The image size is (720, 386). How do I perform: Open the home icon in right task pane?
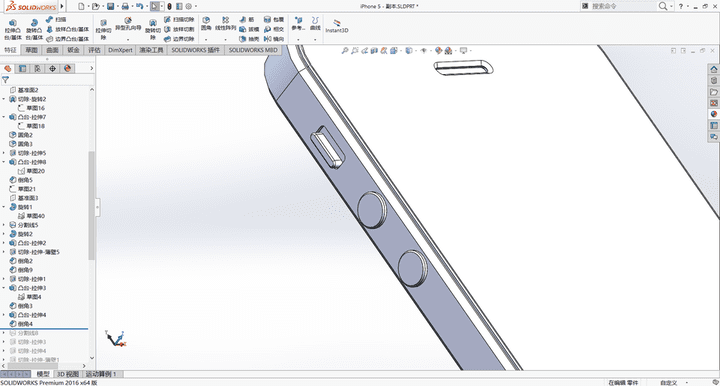(714, 69)
